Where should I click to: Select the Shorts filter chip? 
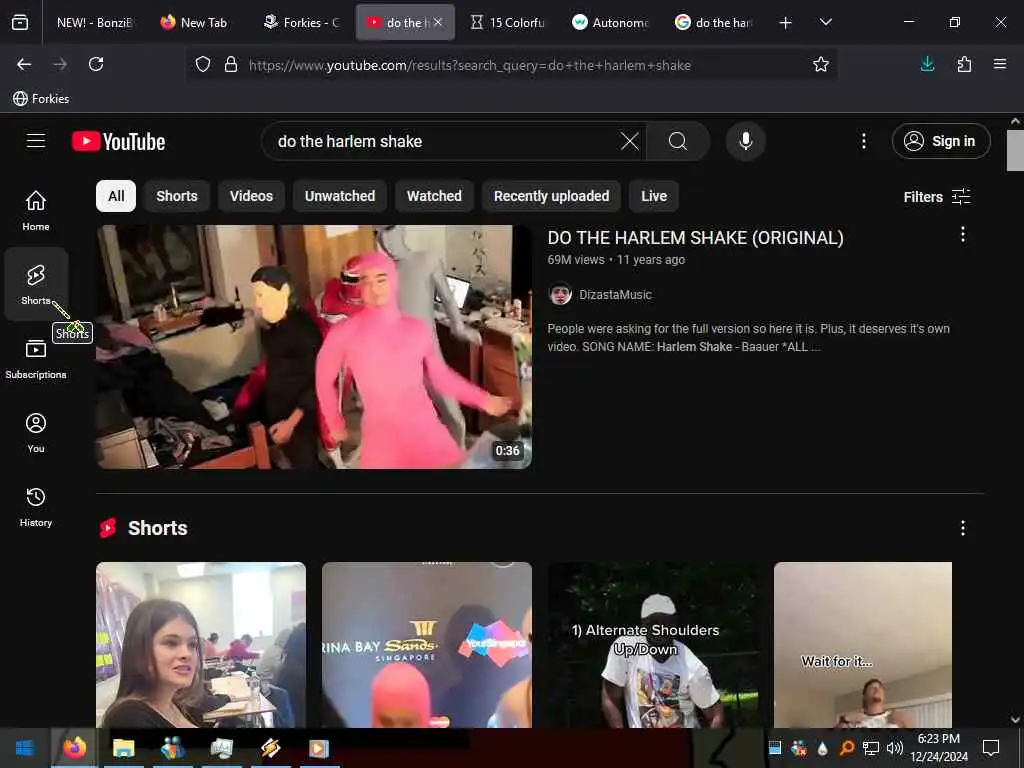click(x=176, y=196)
